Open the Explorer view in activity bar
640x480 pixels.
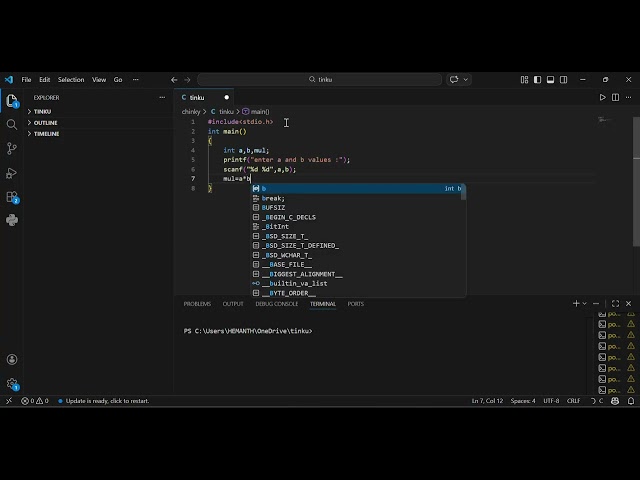point(12,100)
